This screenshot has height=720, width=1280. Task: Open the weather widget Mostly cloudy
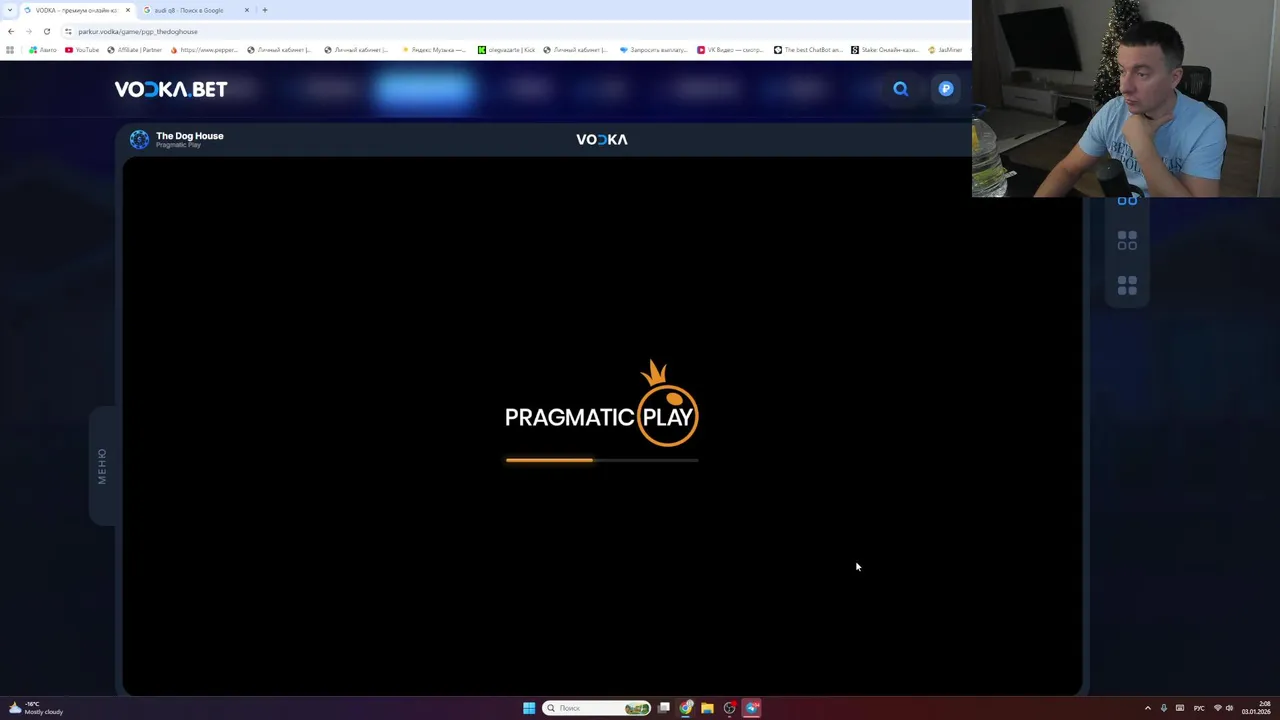(x=36, y=708)
